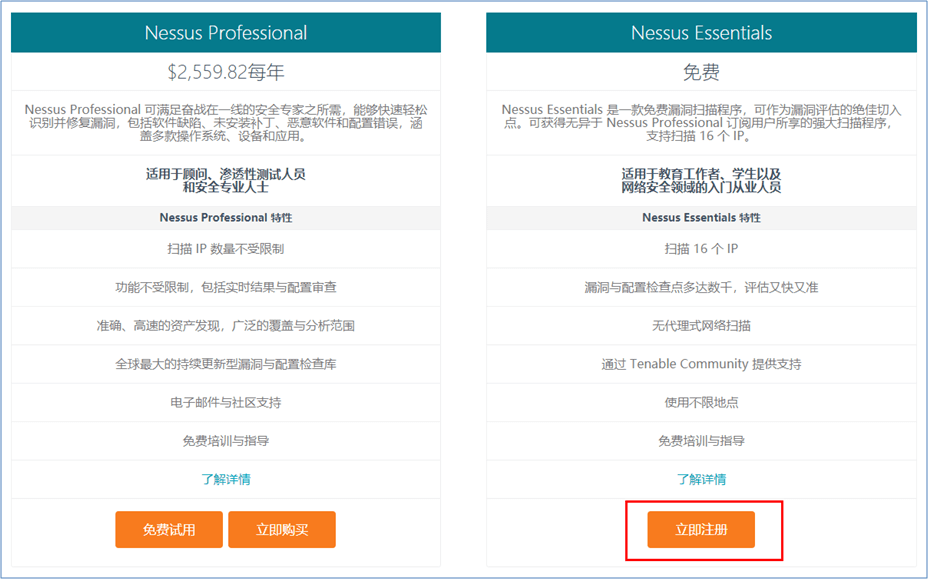
Task: Click the 立即注册 button
Action: point(701,529)
